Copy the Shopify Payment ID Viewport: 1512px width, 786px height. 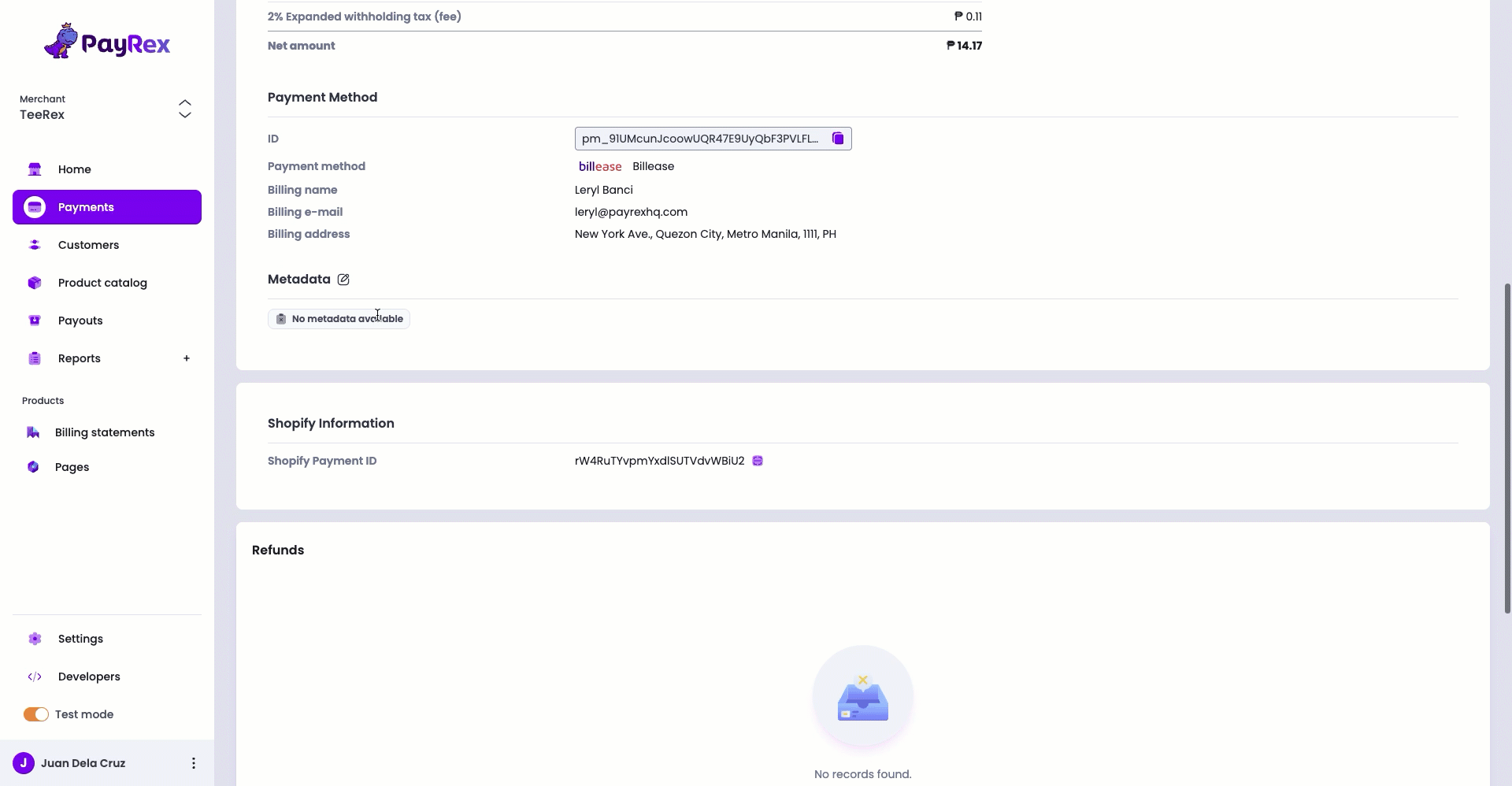pyautogui.click(x=757, y=461)
